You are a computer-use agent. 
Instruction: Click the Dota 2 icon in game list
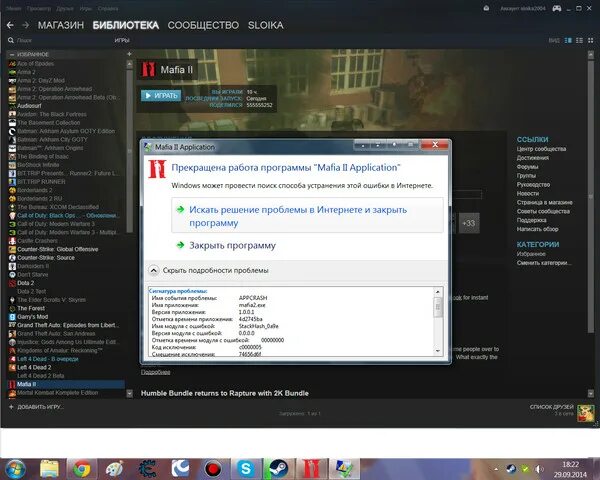click(12, 283)
